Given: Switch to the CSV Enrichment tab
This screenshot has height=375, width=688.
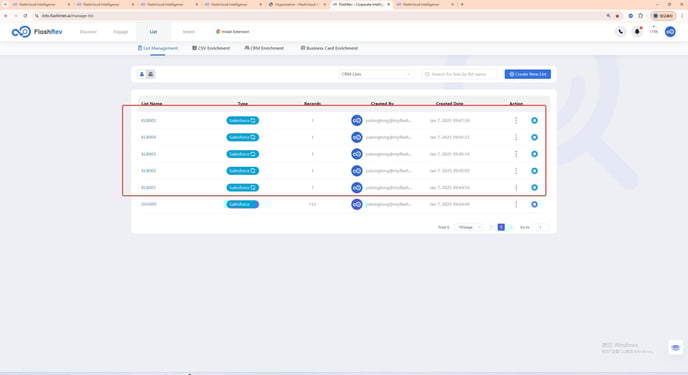Looking at the screenshot, I should pos(211,48).
